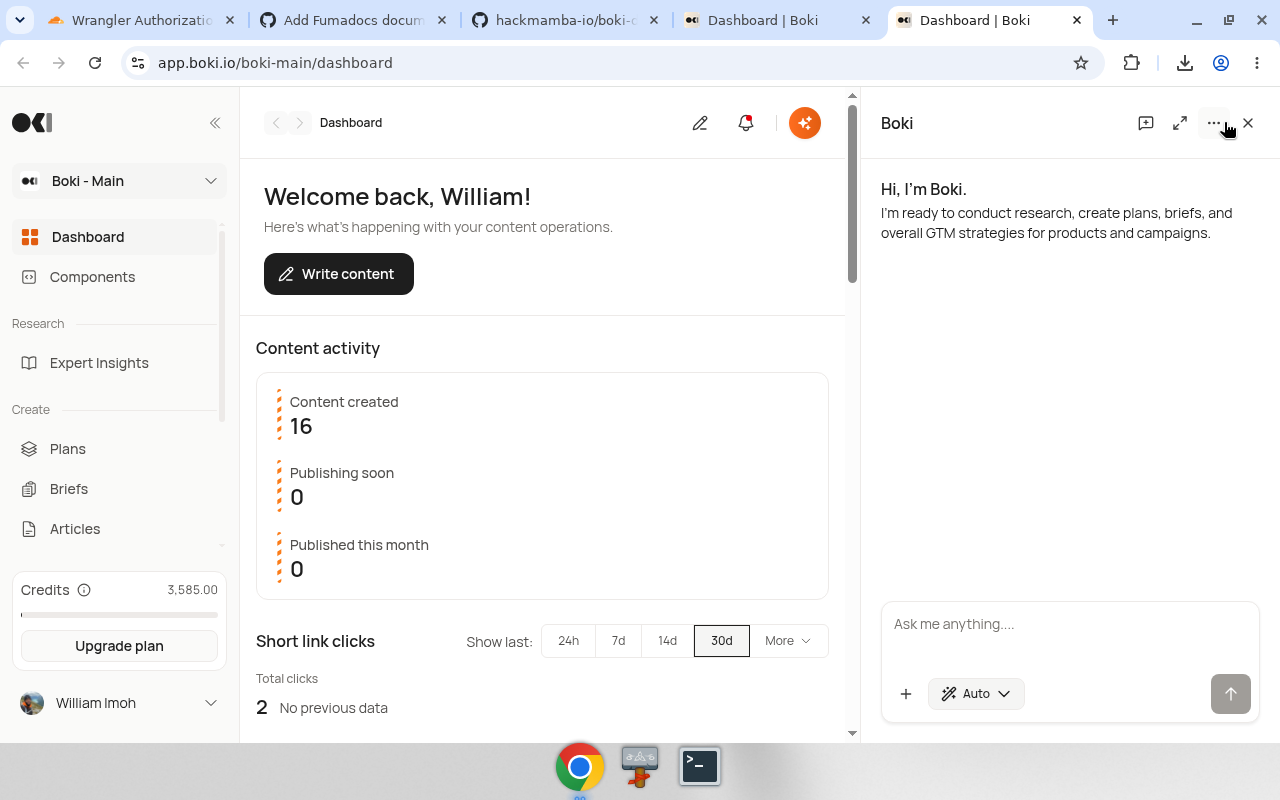Screen dimensions: 1280x800
Task: Select the 14d time range
Action: 667,641
